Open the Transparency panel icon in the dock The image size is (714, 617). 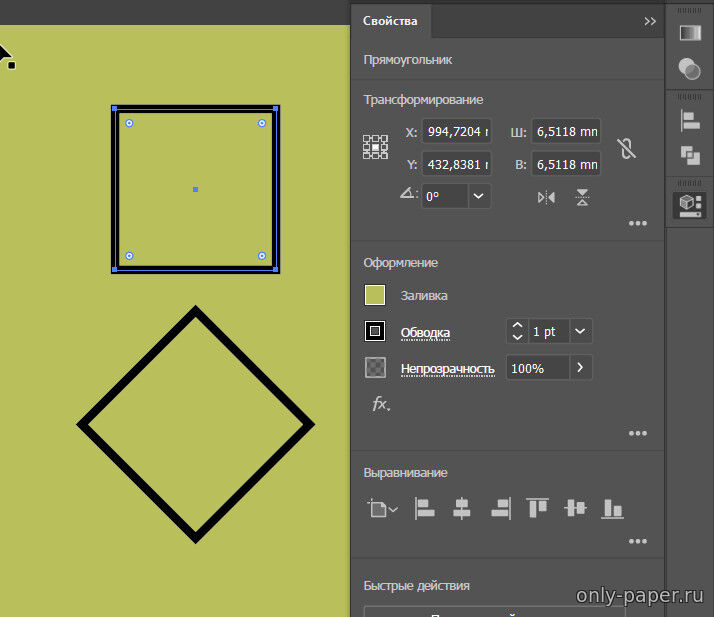tap(690, 69)
